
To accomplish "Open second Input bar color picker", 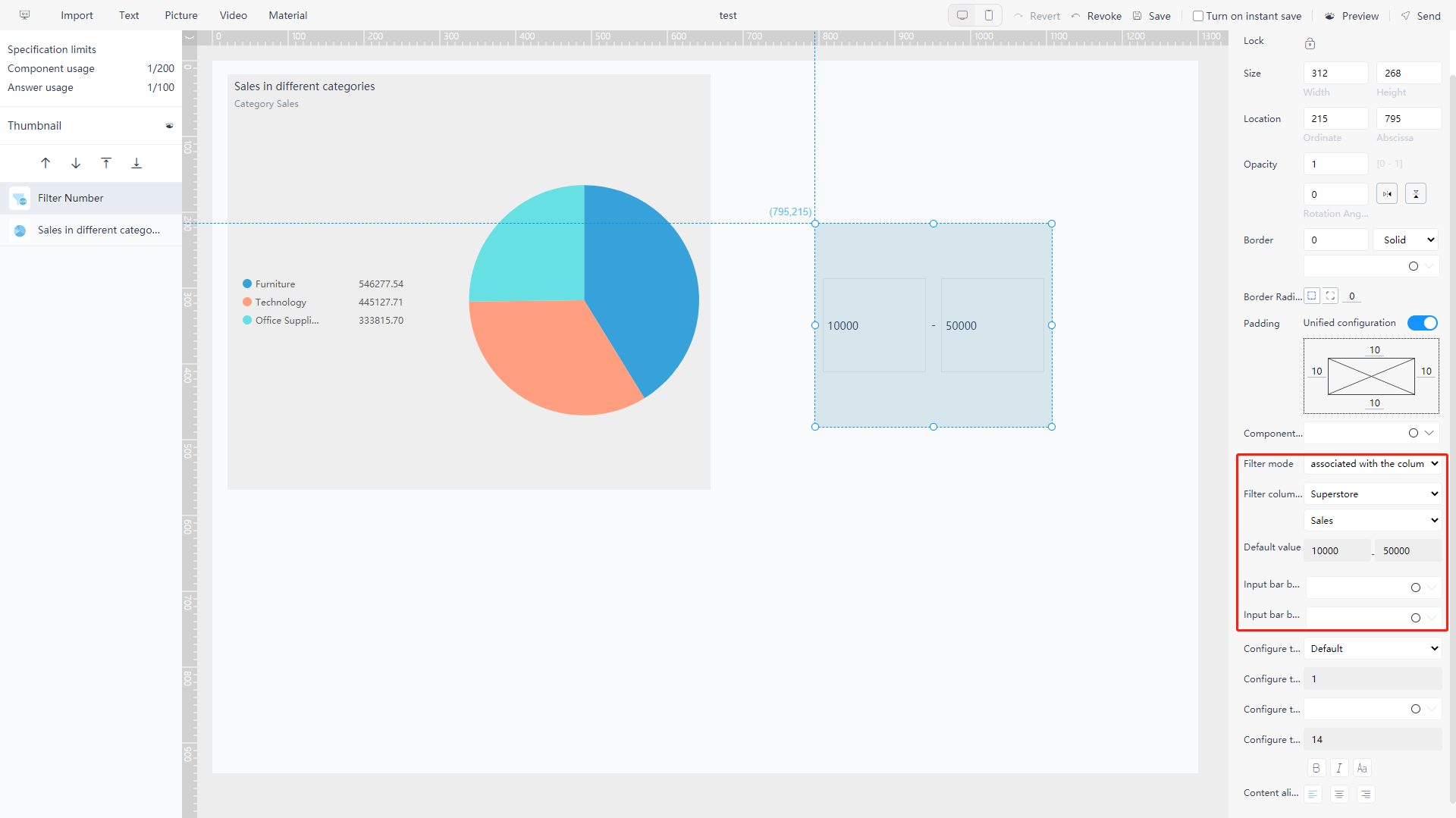I will pyautogui.click(x=1373, y=618).
